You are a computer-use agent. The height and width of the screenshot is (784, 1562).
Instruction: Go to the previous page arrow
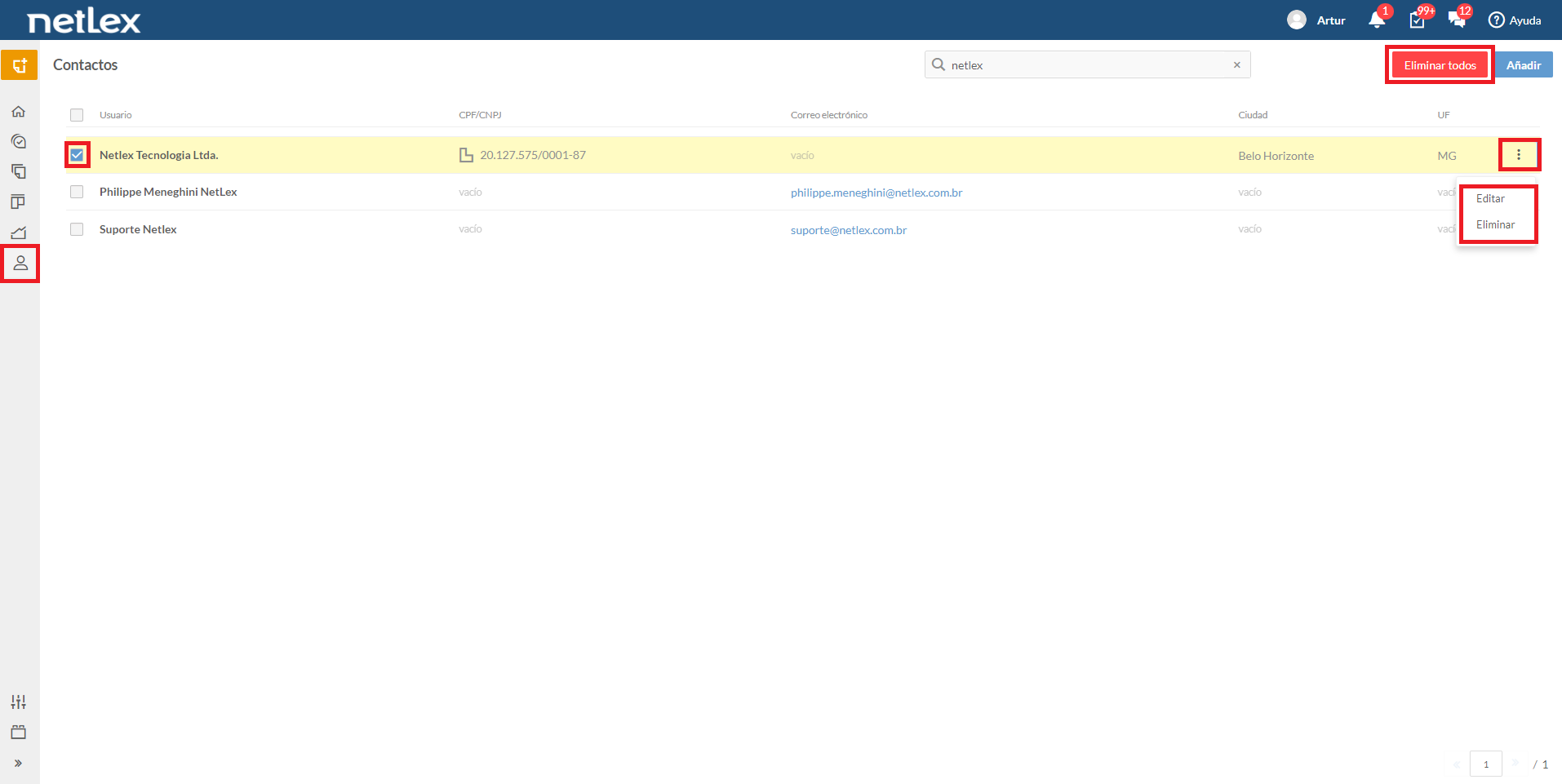[x=1457, y=764]
